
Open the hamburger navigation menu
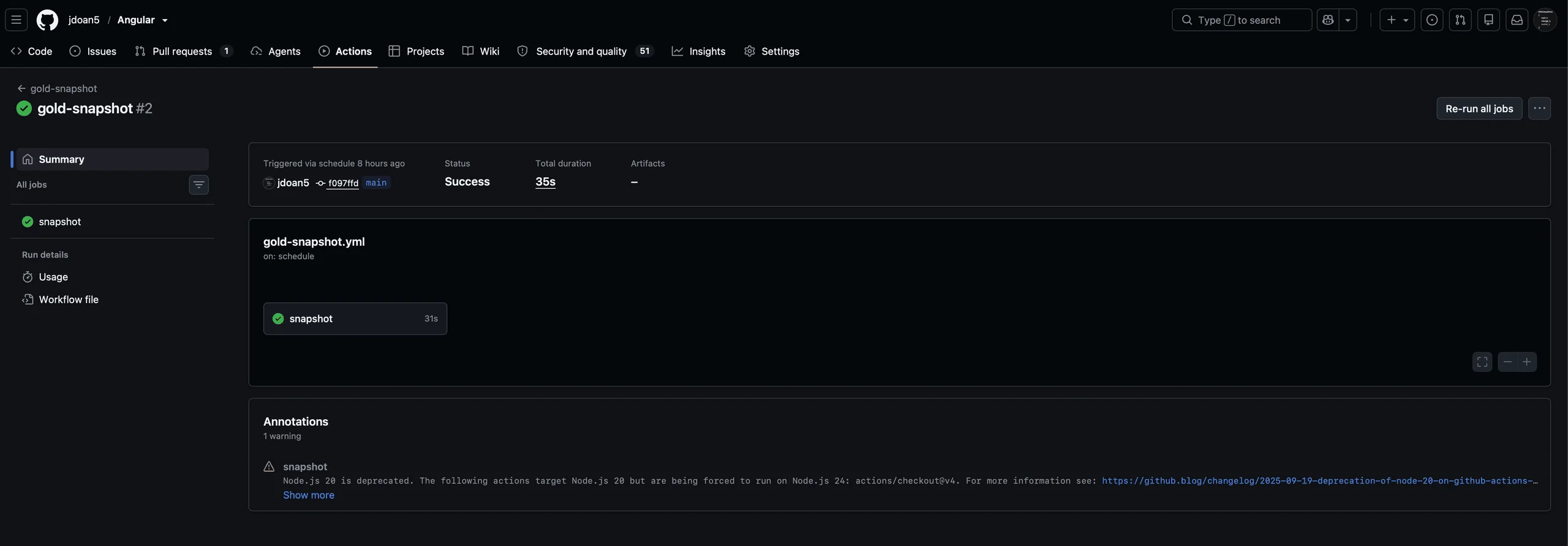coord(17,20)
